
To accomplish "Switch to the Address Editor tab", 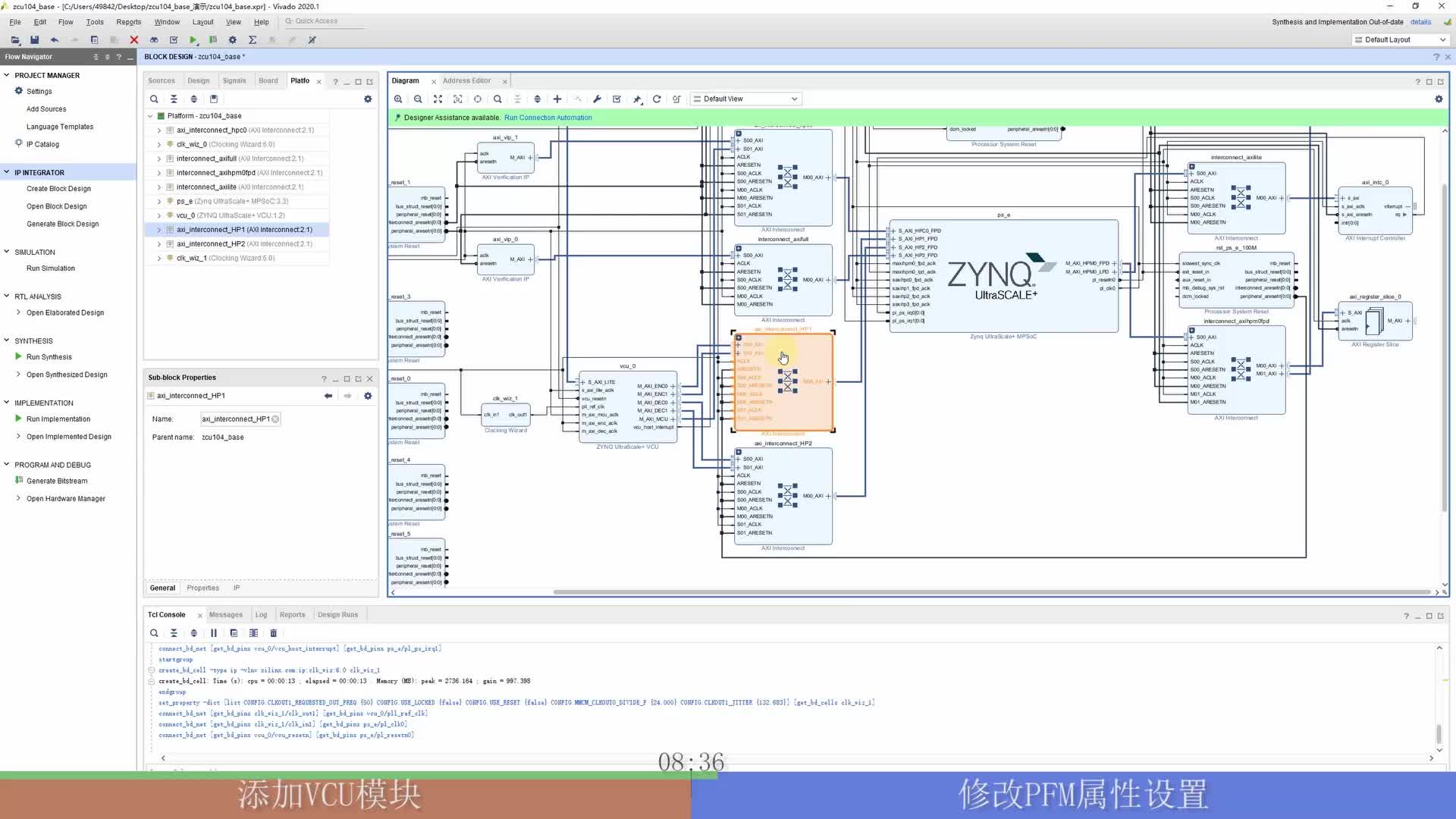I will 466,80.
